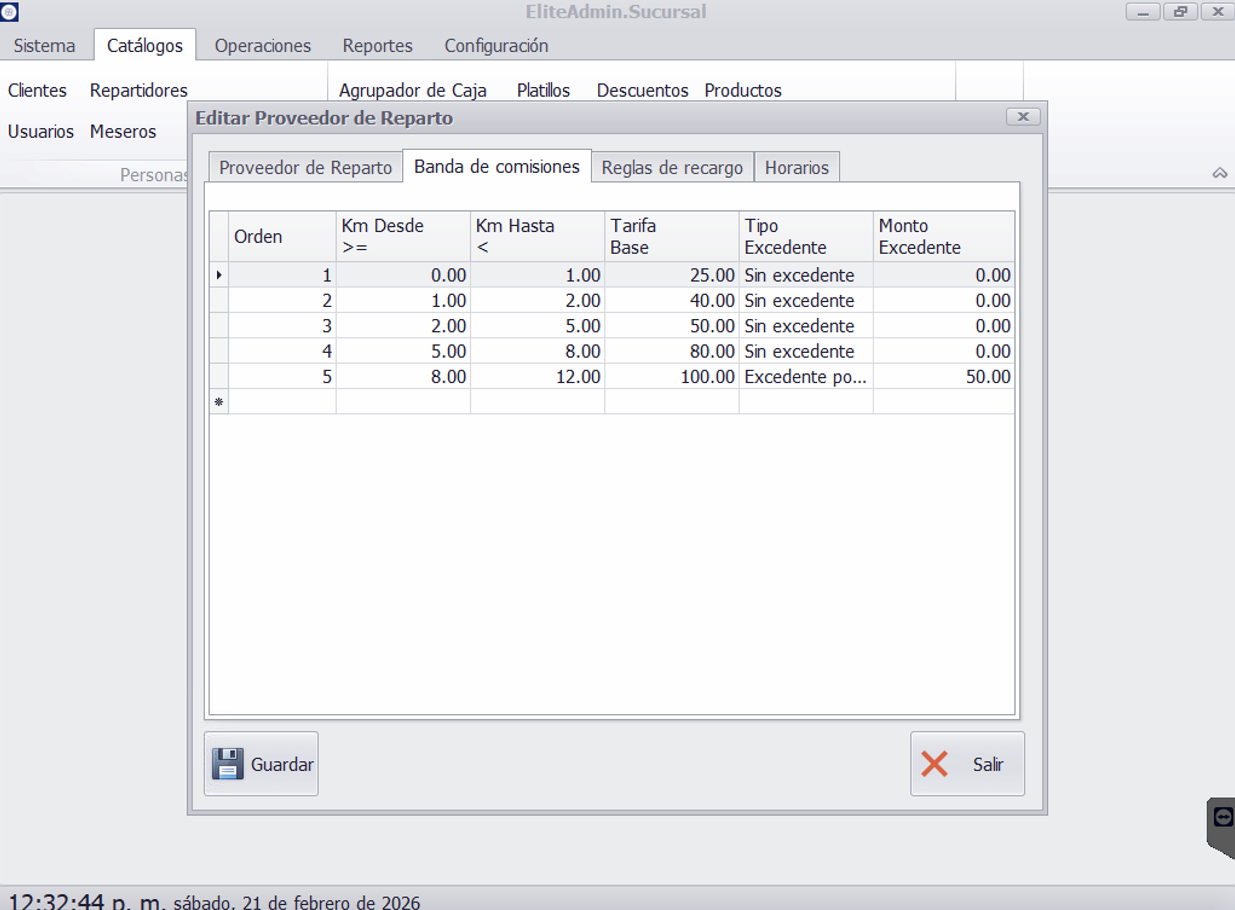The image size is (1235, 910).
Task: Click the Monto Excedente cell showing 50.00
Action: (944, 377)
